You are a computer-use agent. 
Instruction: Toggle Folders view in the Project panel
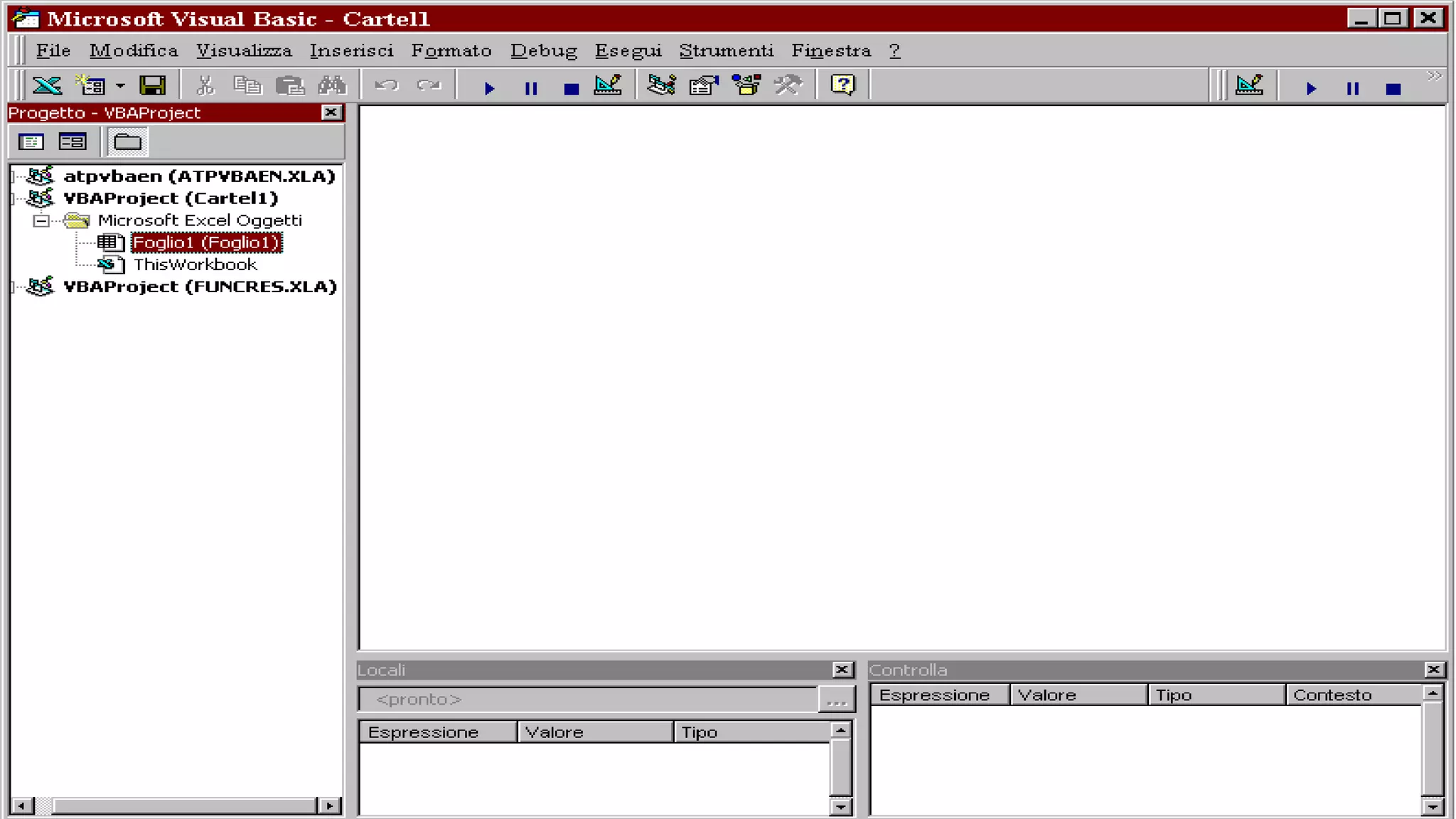pyautogui.click(x=128, y=142)
